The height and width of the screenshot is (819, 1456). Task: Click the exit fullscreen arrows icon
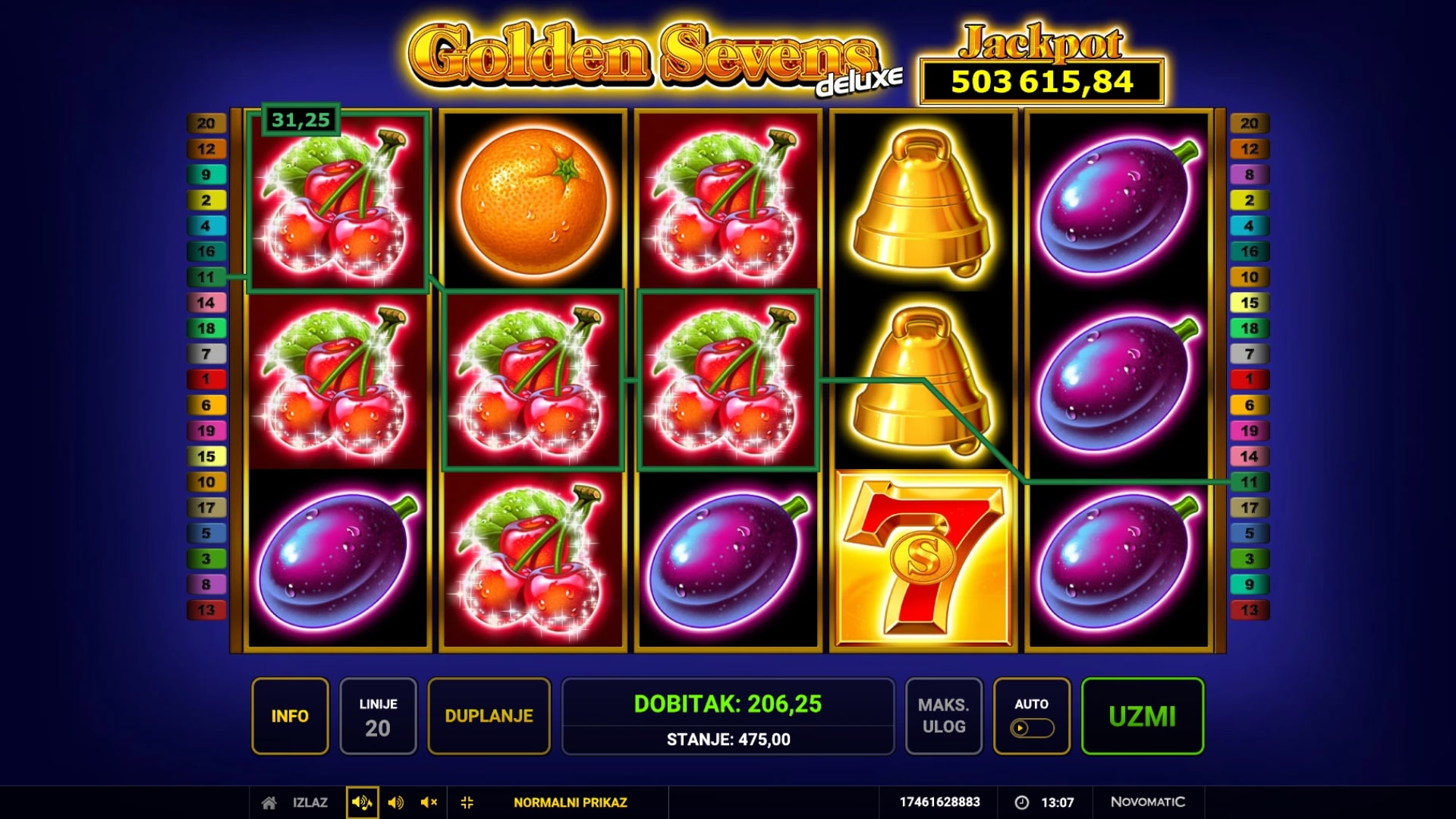467,802
